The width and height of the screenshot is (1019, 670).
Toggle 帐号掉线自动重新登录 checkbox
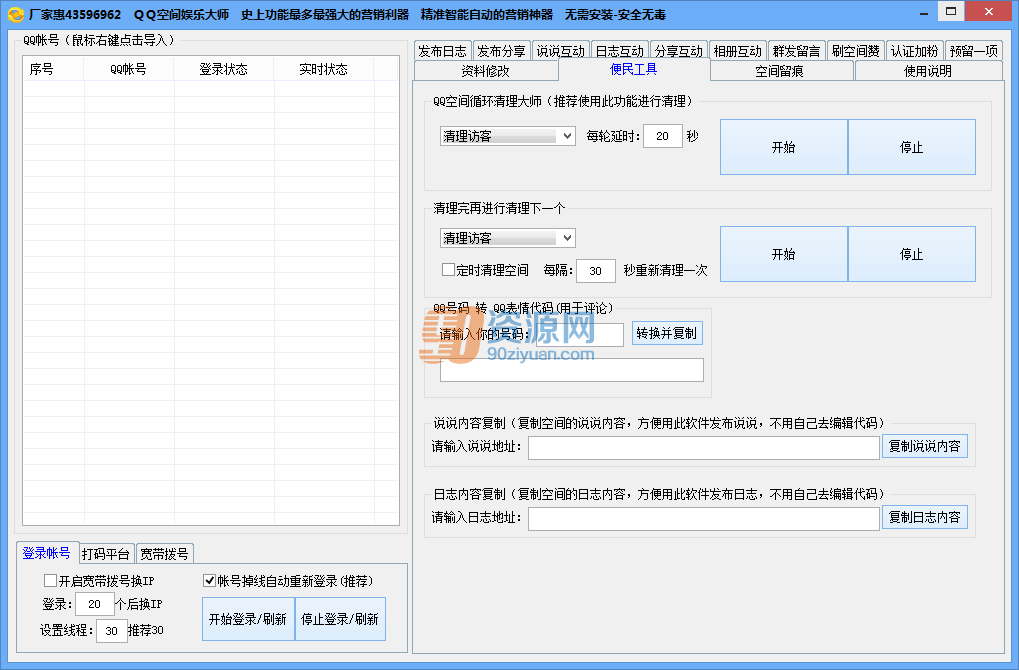click(x=209, y=580)
